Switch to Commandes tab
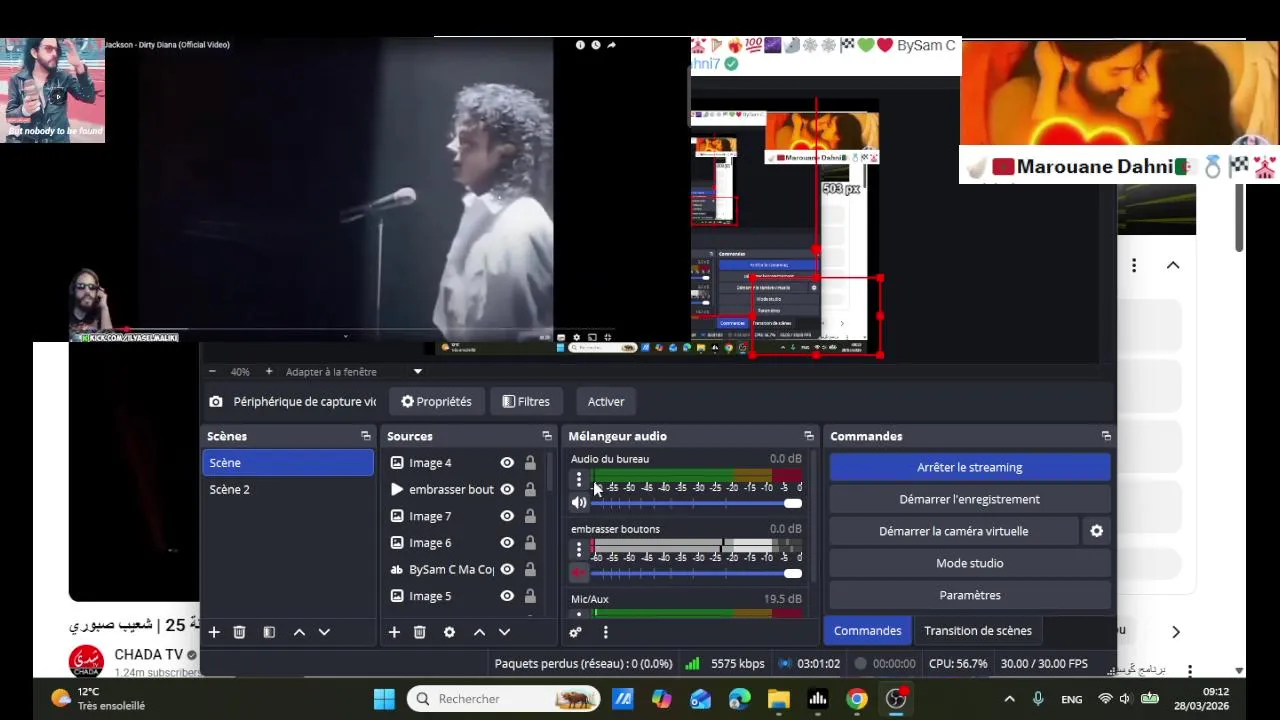 coord(867,631)
